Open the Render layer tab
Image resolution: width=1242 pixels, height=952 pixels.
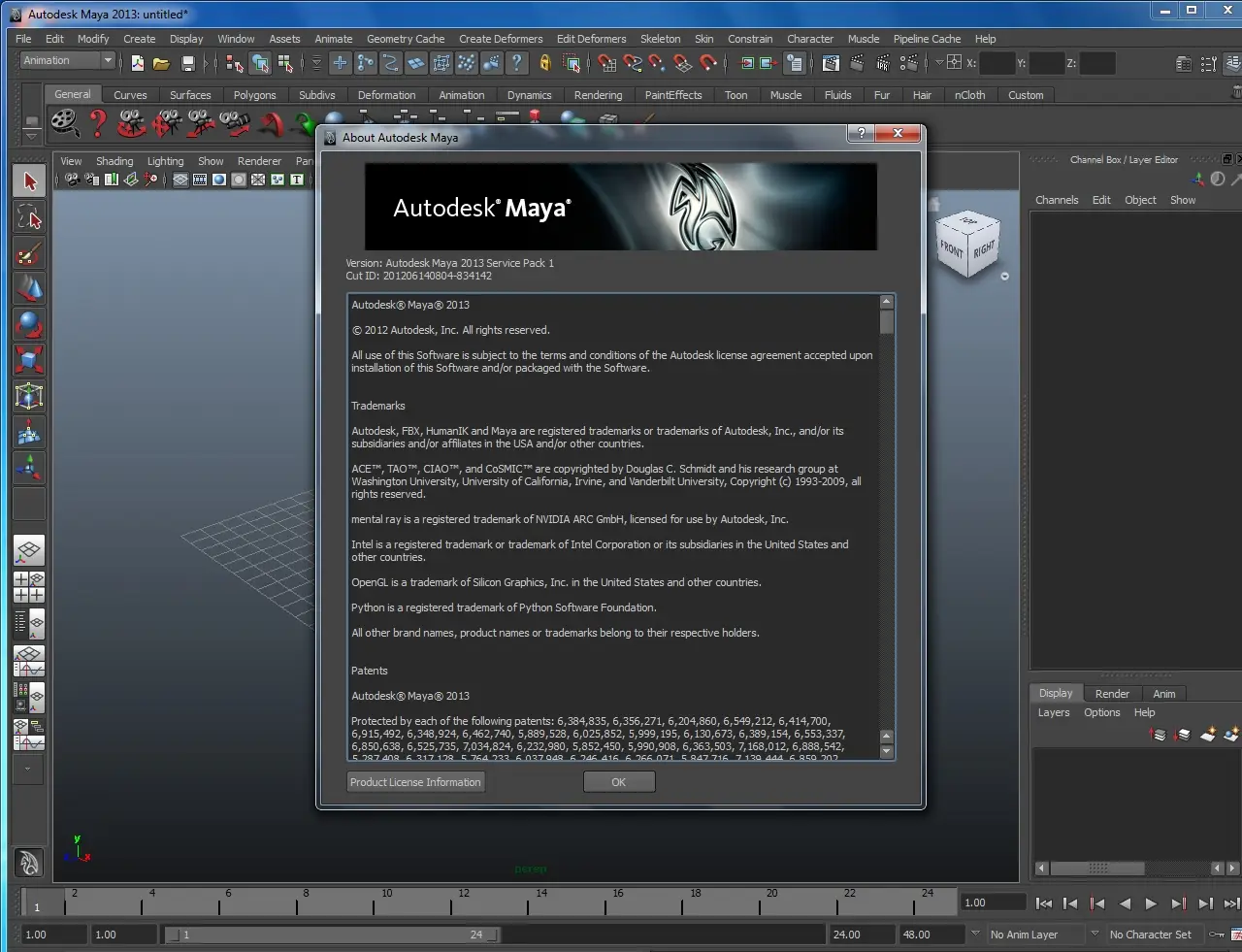coord(1112,694)
